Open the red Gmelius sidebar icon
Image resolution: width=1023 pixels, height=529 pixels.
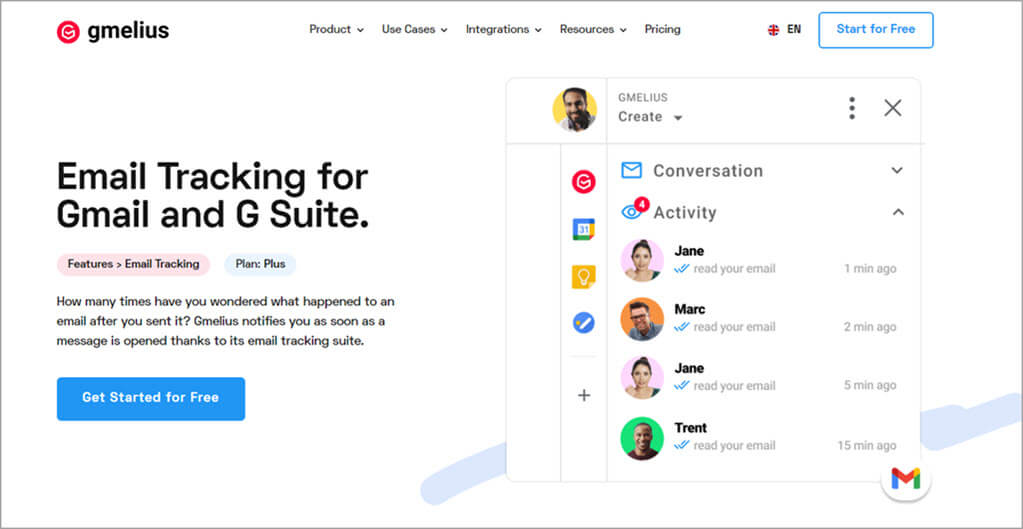tap(584, 181)
